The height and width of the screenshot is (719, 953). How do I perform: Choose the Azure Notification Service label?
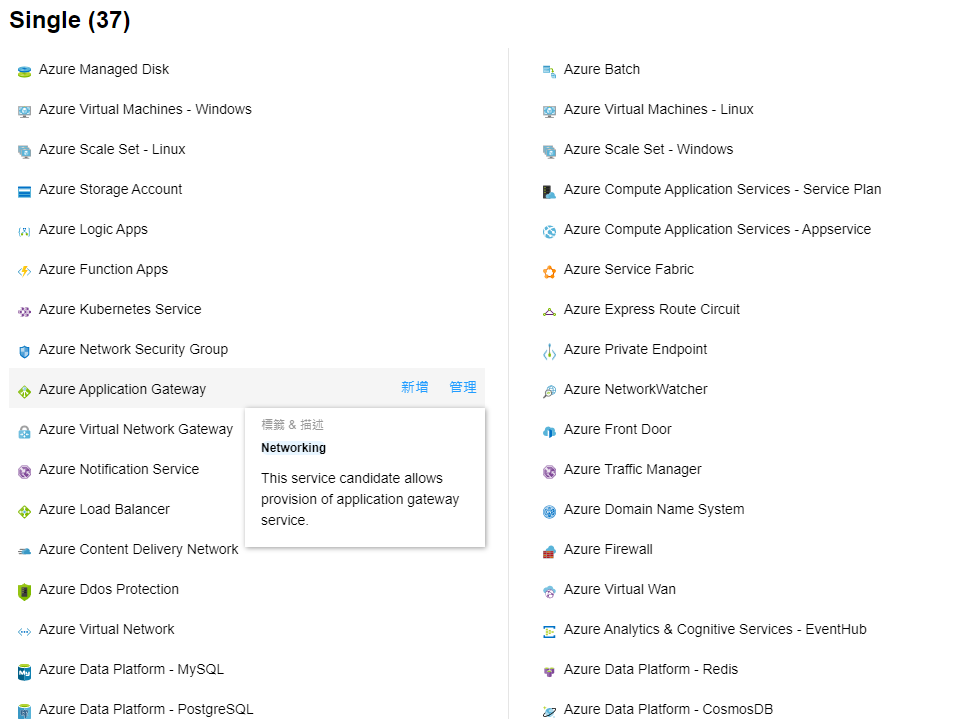[x=119, y=469]
